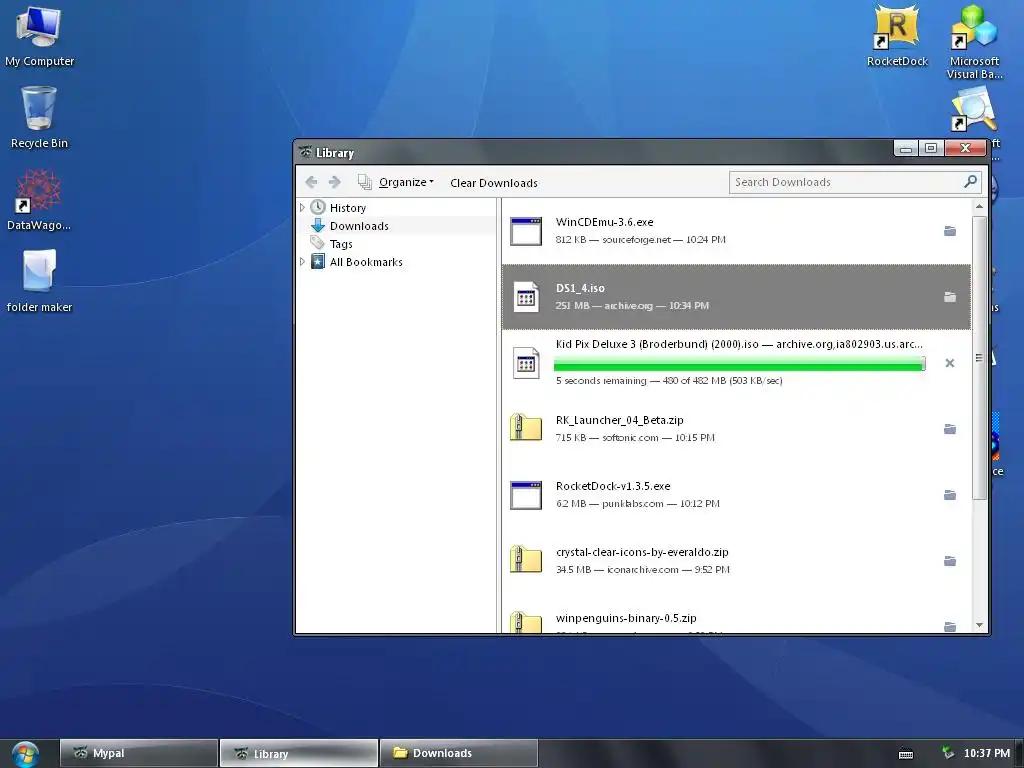Select crystal-clear-icons-by-everaldo.zip file name
This screenshot has height=768, width=1024.
tap(642, 552)
